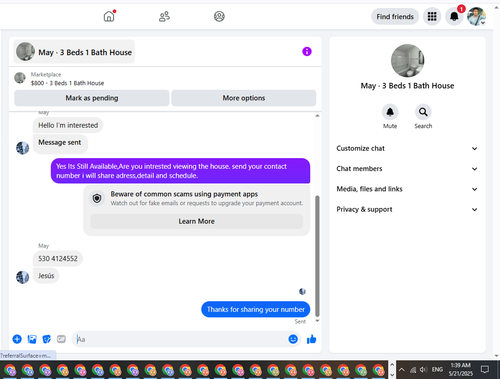Image resolution: width=500 pixels, height=379 pixels.
Task: Open more actions plus icon in composer
Action: click(17, 339)
